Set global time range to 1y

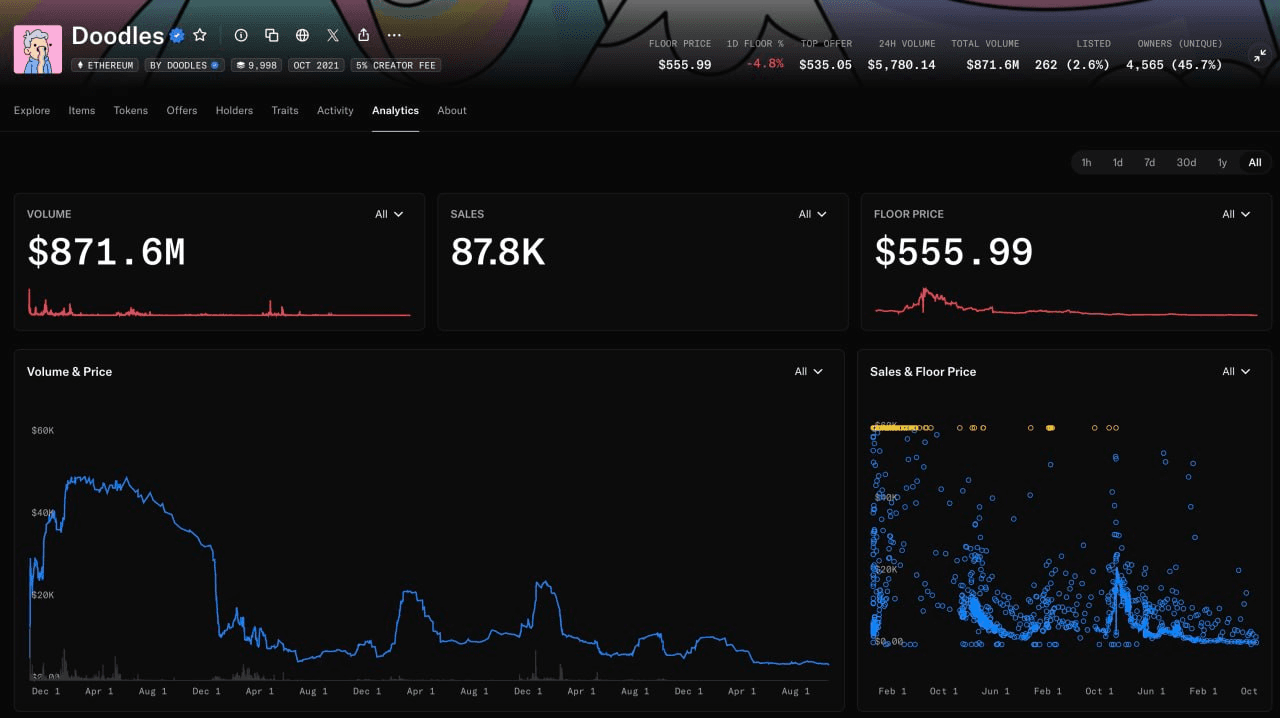click(1222, 162)
